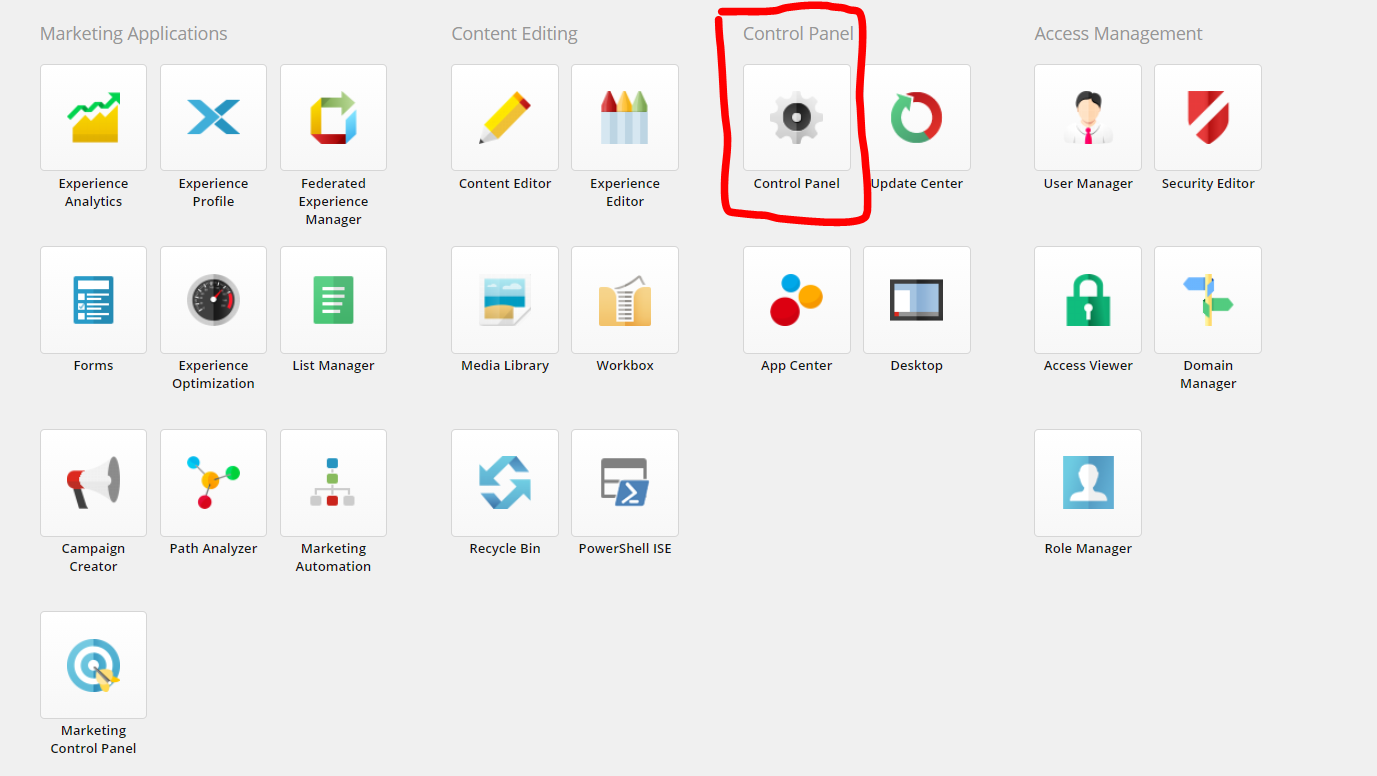Screen dimensions: 1377x776
Task: Open the User Manager
Action: (x=1087, y=117)
